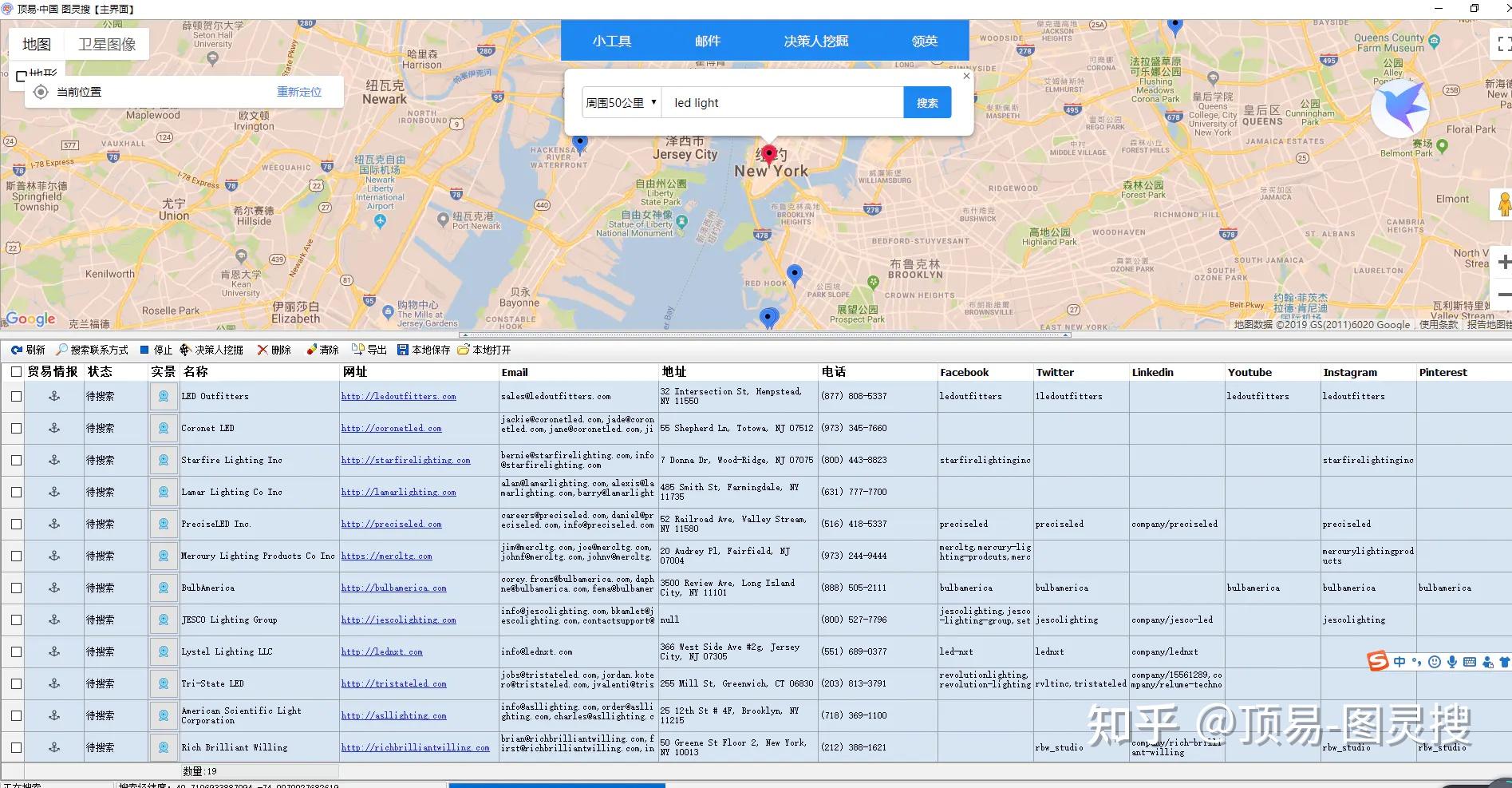1512x788 pixels.
Task: Click the Street View pegman icon
Action: click(x=1503, y=204)
